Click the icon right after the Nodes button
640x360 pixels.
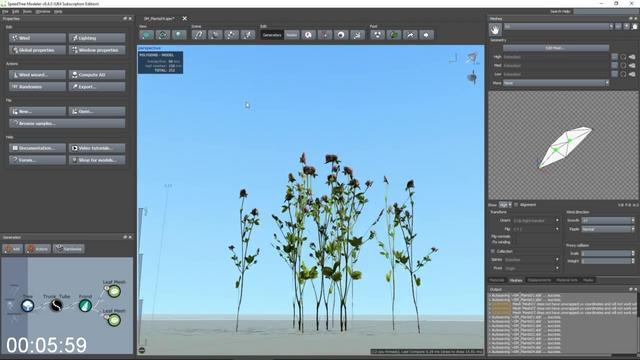309,35
